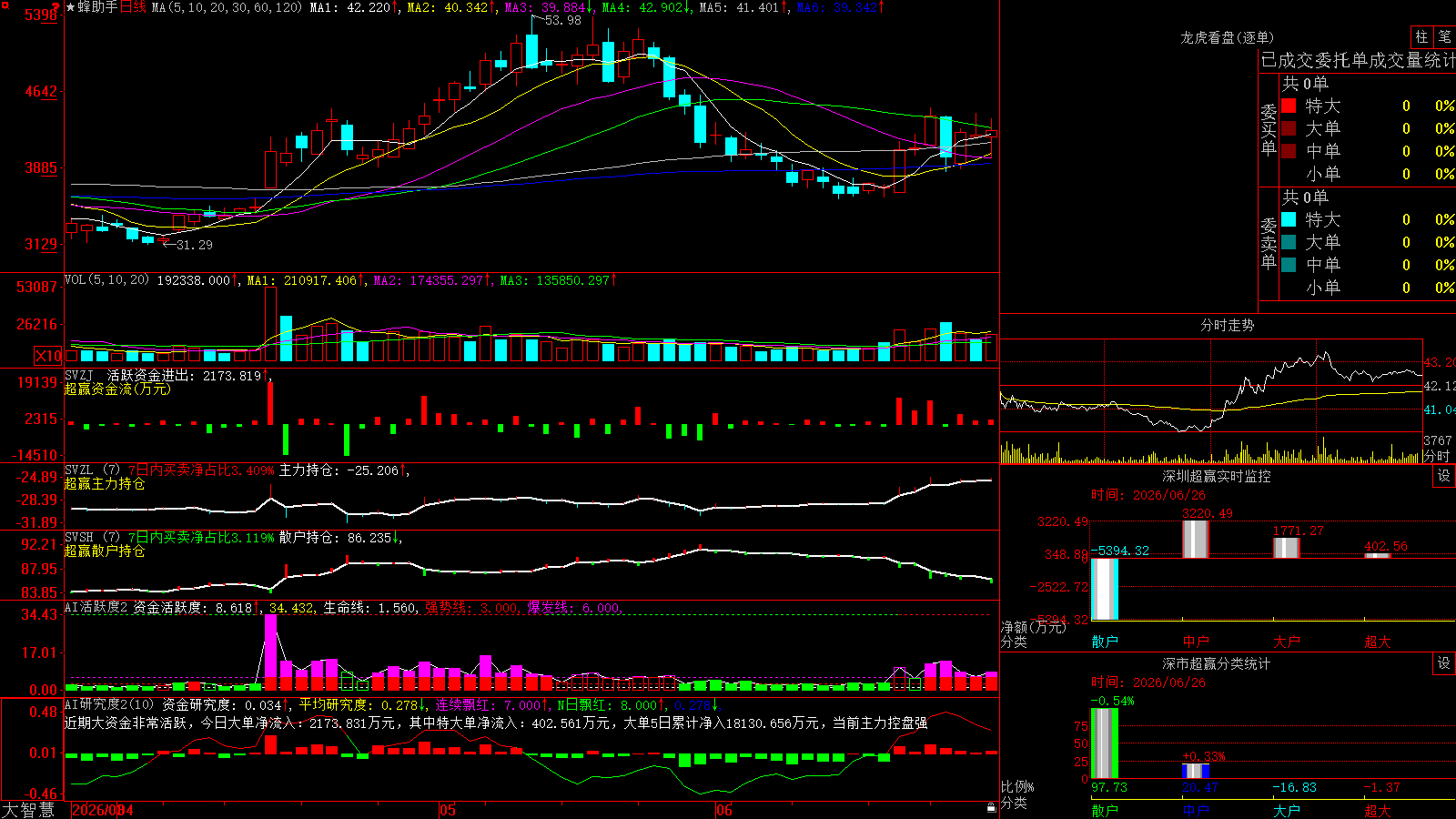Select 散户 category in 深市超赢分类统计
1456x819 pixels.
coord(1105,810)
